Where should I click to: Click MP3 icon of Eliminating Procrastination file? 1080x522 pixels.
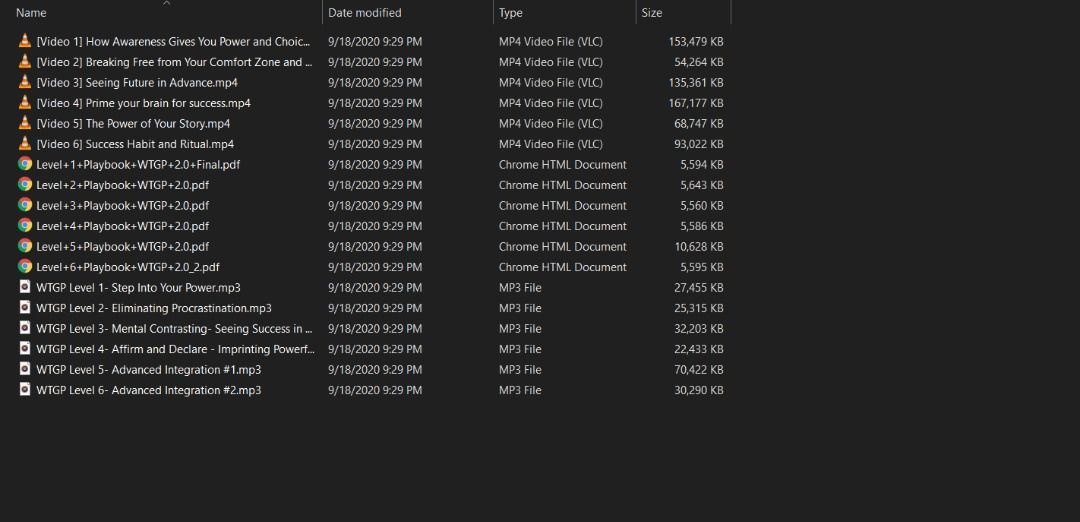pos(25,308)
